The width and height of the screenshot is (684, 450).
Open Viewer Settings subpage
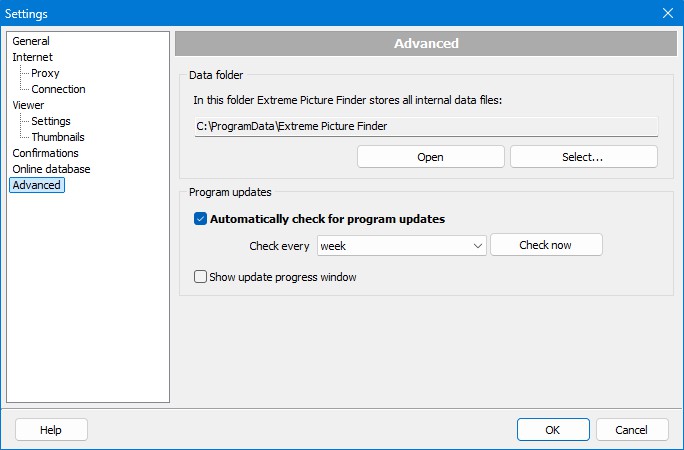pyautogui.click(x=51, y=121)
